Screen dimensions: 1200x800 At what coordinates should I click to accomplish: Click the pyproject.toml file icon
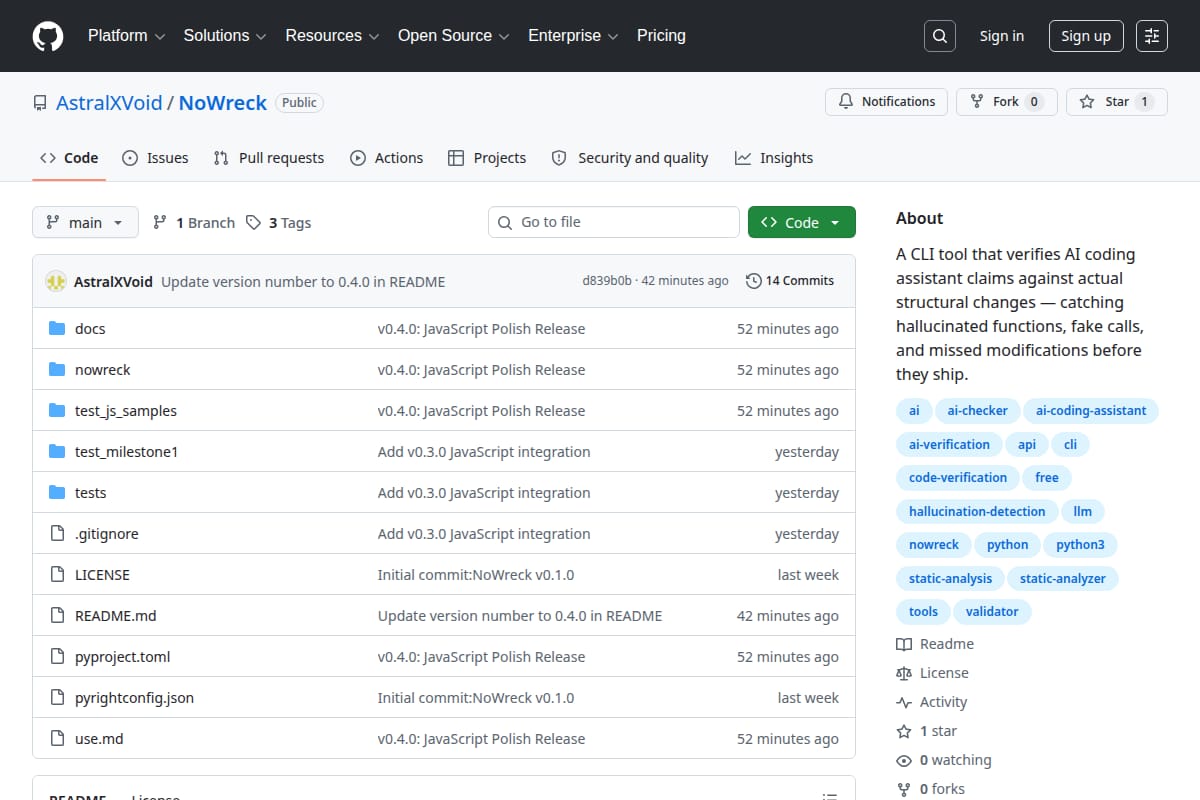tap(57, 657)
